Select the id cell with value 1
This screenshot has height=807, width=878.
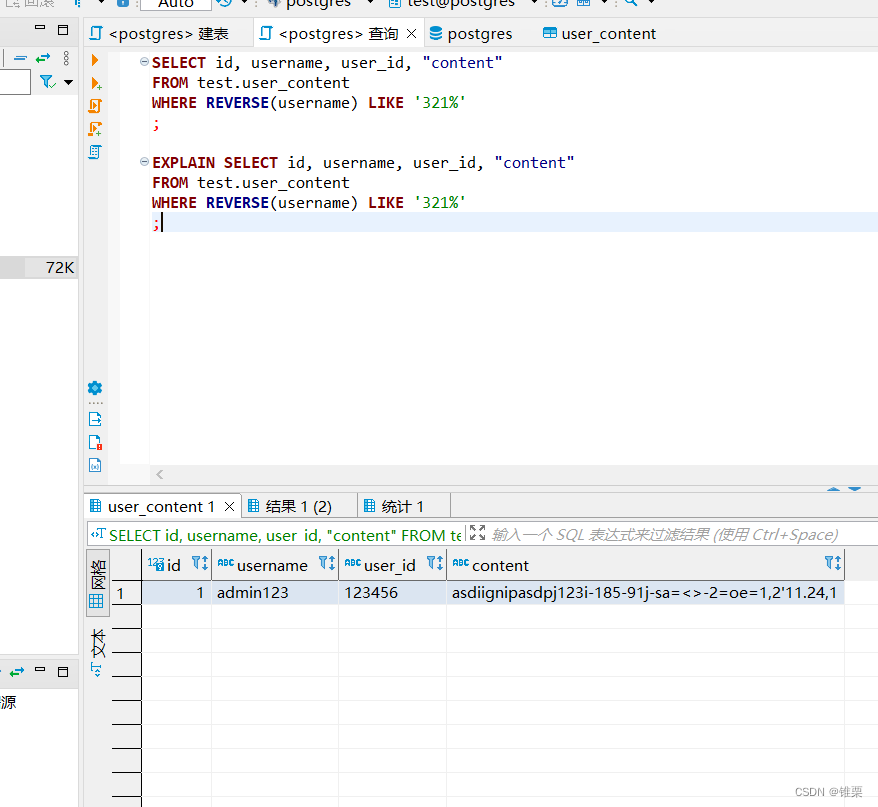click(176, 593)
